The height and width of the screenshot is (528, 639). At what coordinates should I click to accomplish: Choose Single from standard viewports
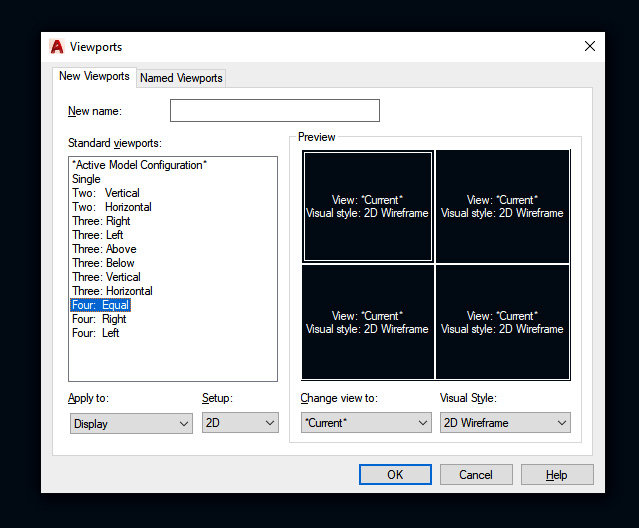pos(86,179)
